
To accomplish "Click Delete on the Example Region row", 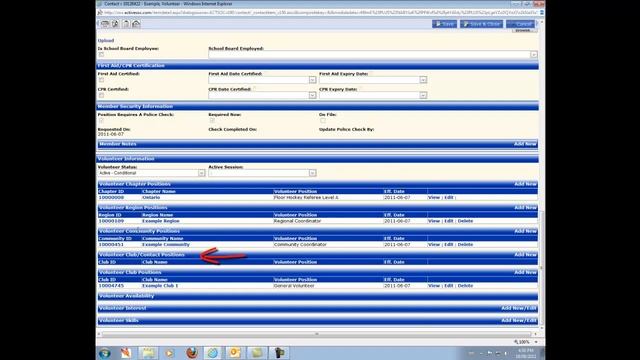I will (x=465, y=221).
